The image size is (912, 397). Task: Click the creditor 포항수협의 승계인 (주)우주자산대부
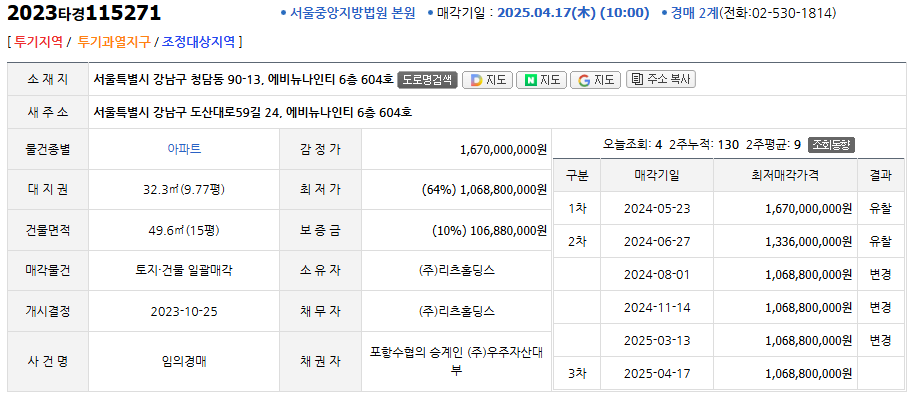click(457, 361)
